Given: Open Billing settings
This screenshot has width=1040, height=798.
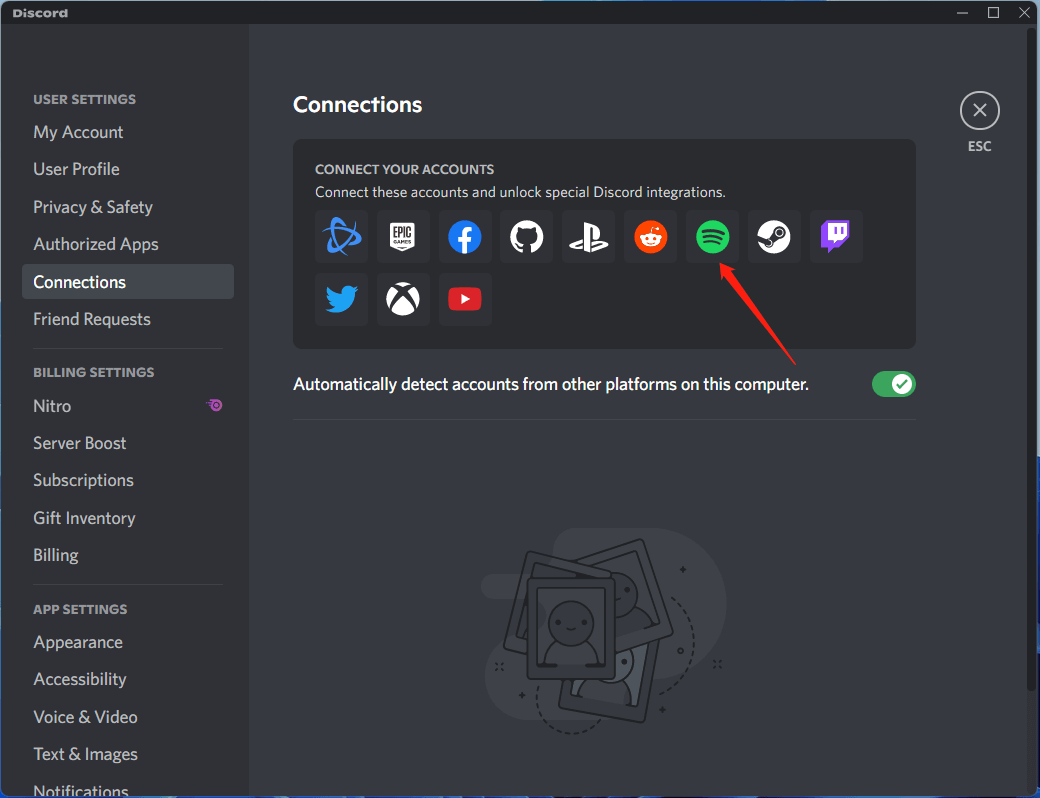Looking at the screenshot, I should pos(128,555).
